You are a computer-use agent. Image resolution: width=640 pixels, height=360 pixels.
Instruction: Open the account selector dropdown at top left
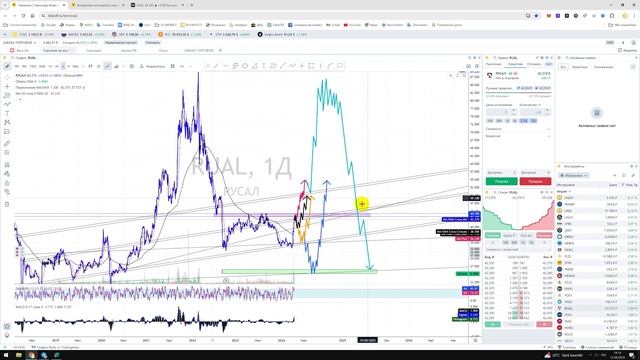pyautogui.click(x=20, y=42)
